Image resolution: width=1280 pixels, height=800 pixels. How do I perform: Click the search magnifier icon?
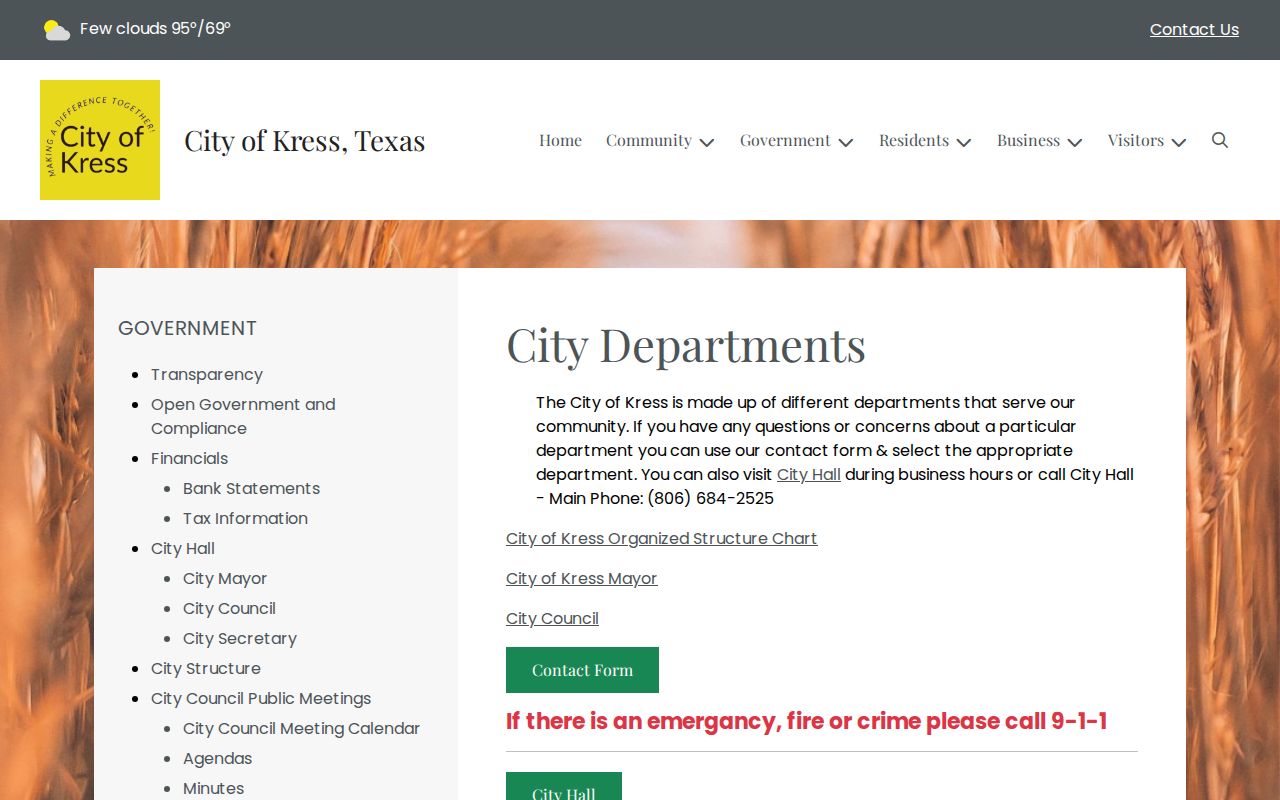point(1220,140)
